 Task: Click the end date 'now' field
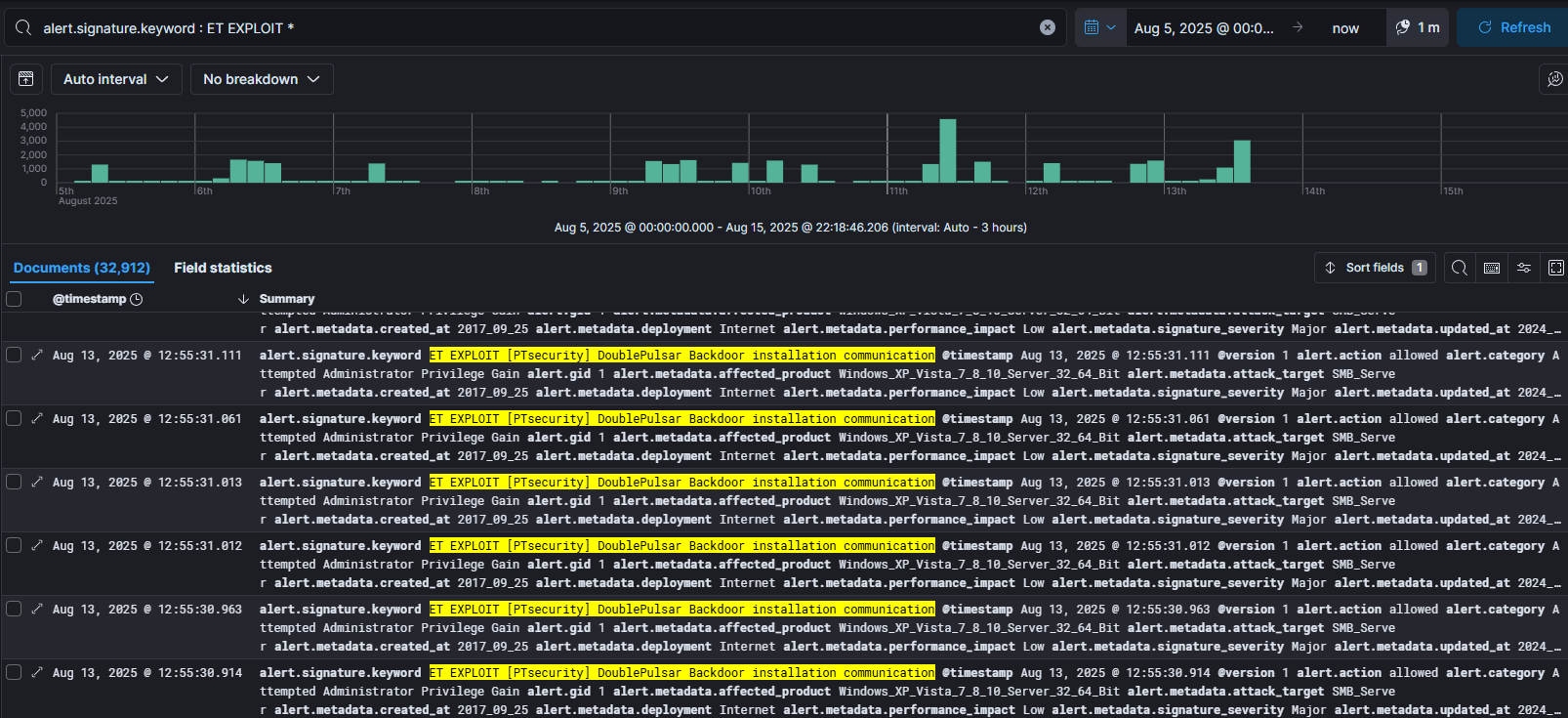[x=1345, y=28]
